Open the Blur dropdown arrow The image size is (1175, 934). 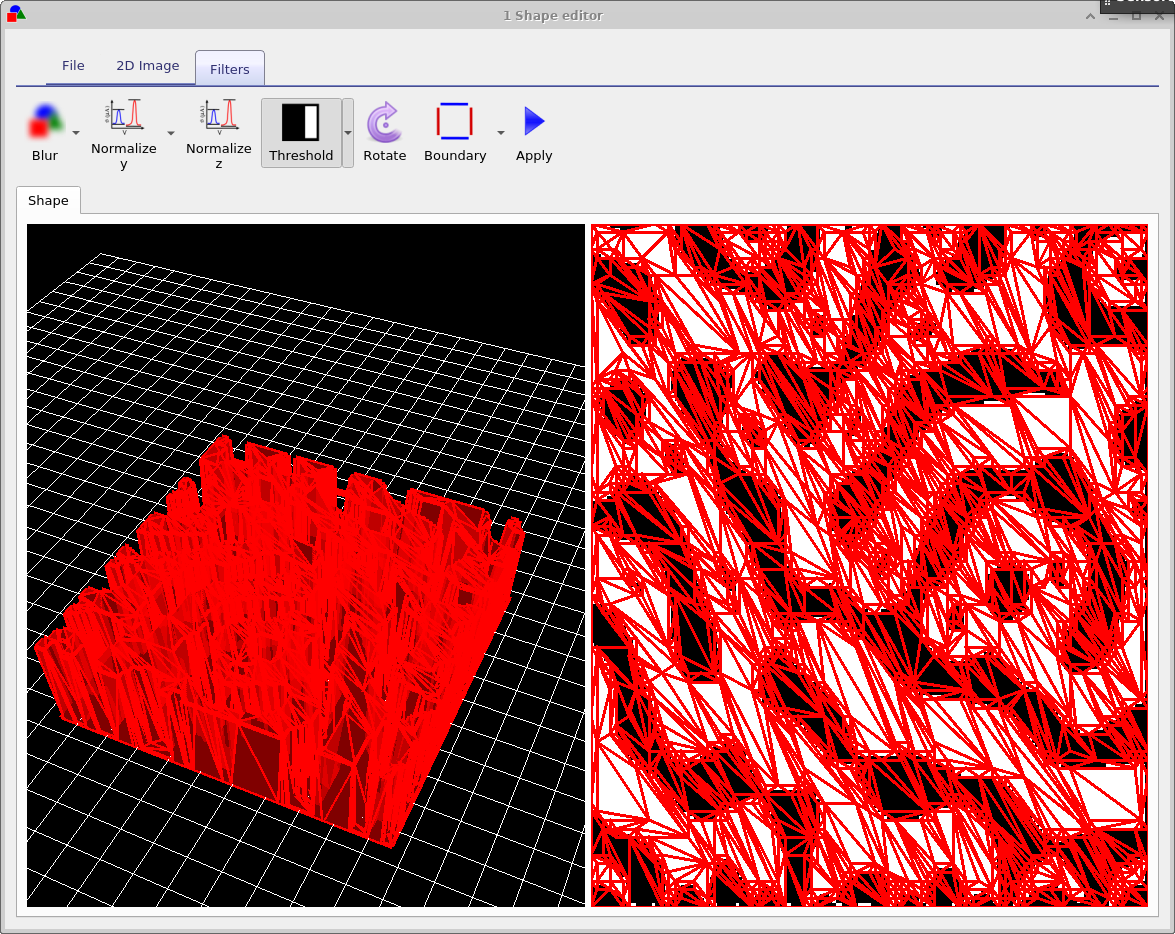click(x=76, y=133)
